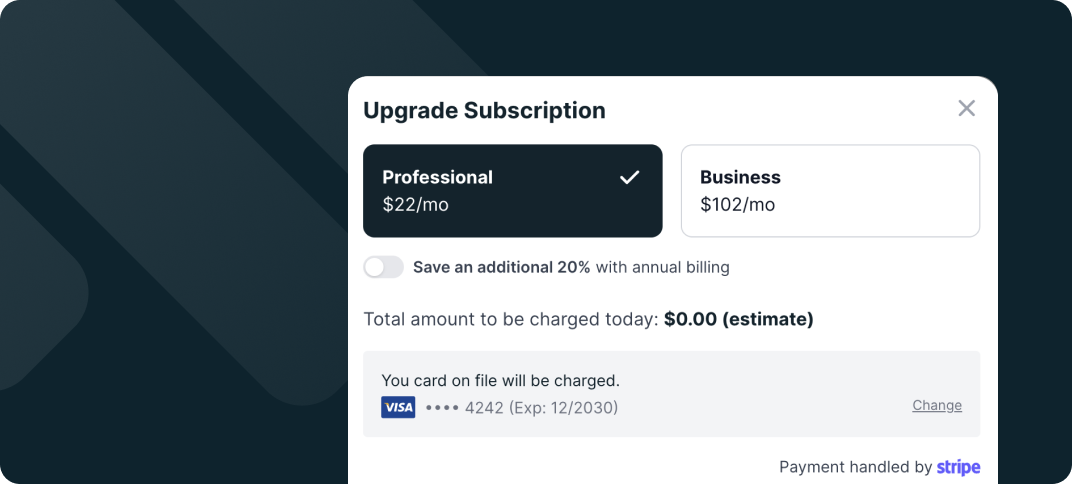Click the "You card on file" message

[x=500, y=380]
